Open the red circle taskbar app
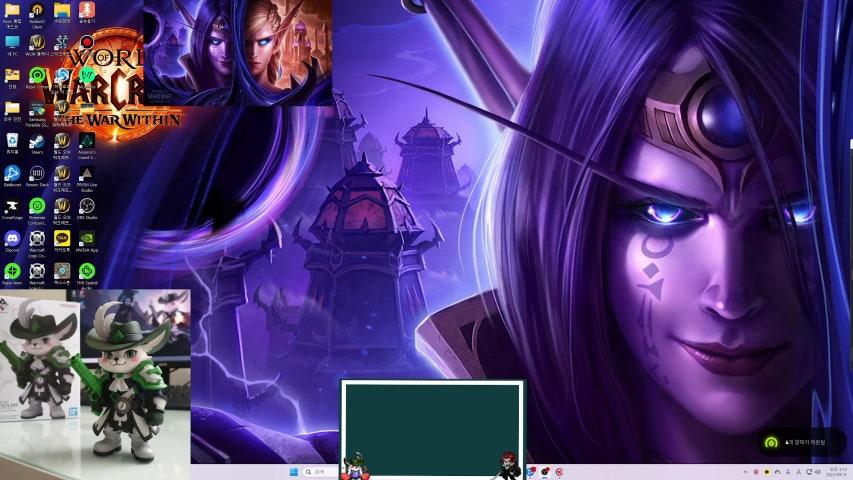This screenshot has width=853, height=480. click(x=559, y=472)
